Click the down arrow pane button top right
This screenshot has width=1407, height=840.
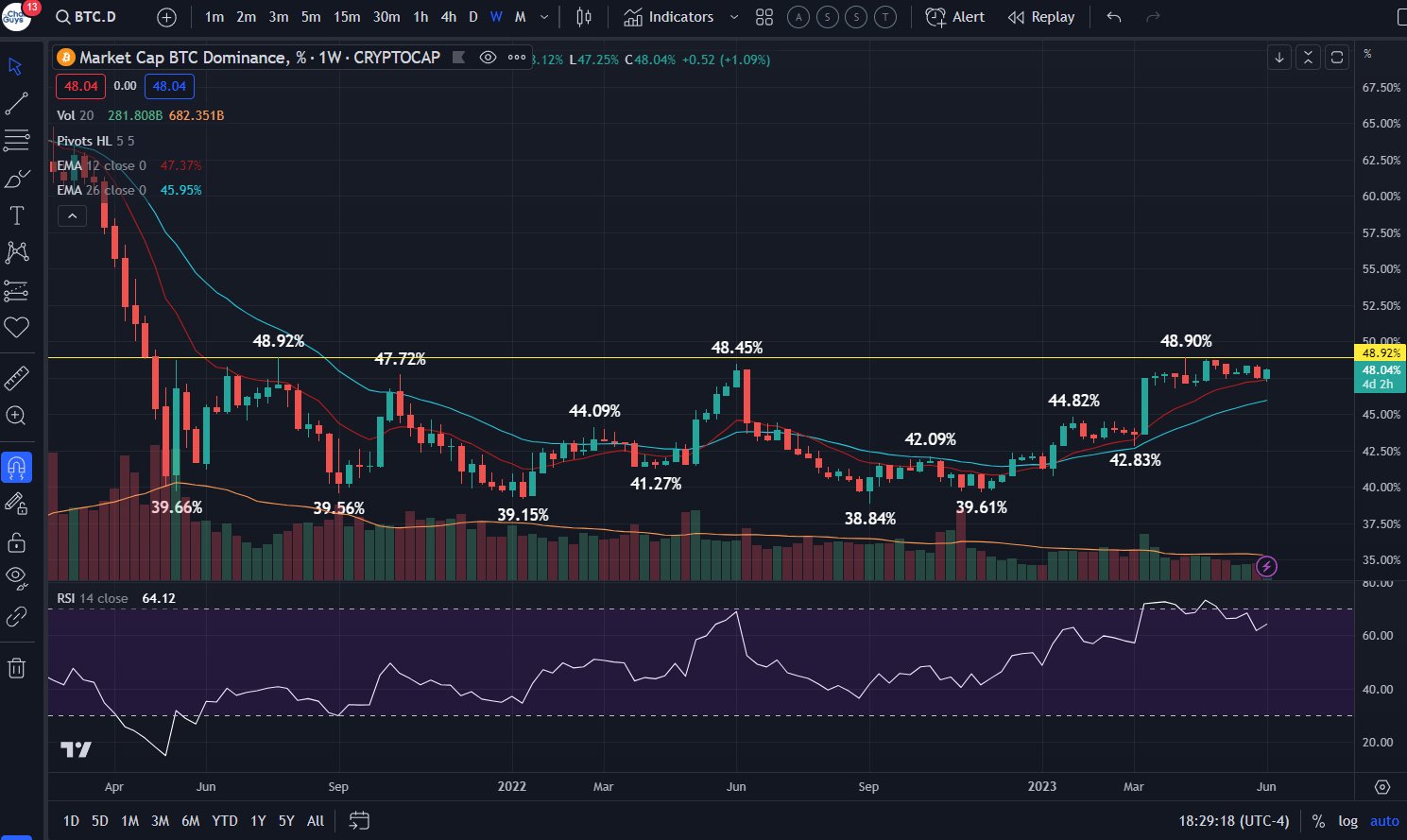1278,58
